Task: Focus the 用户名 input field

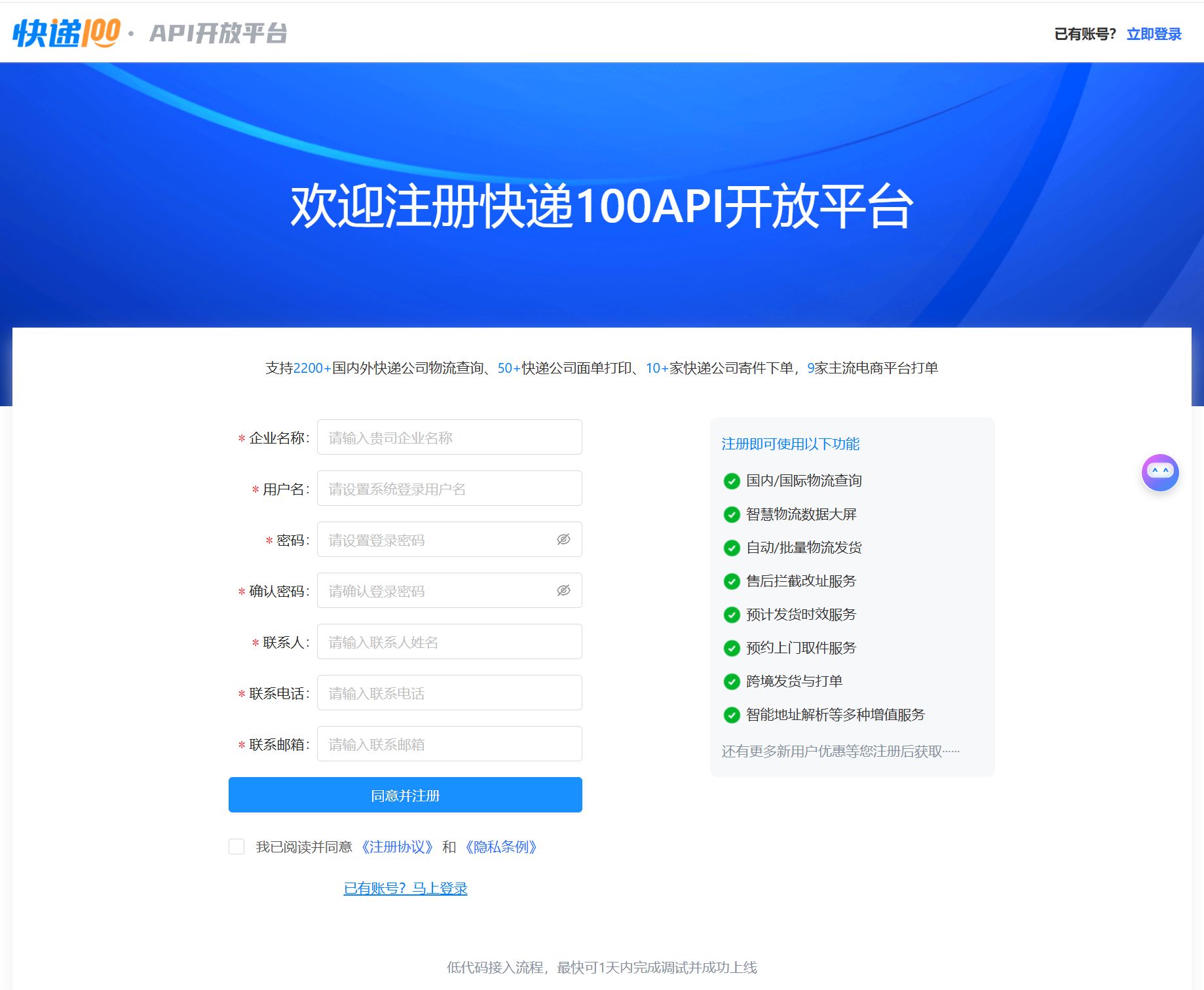Action: click(x=449, y=488)
